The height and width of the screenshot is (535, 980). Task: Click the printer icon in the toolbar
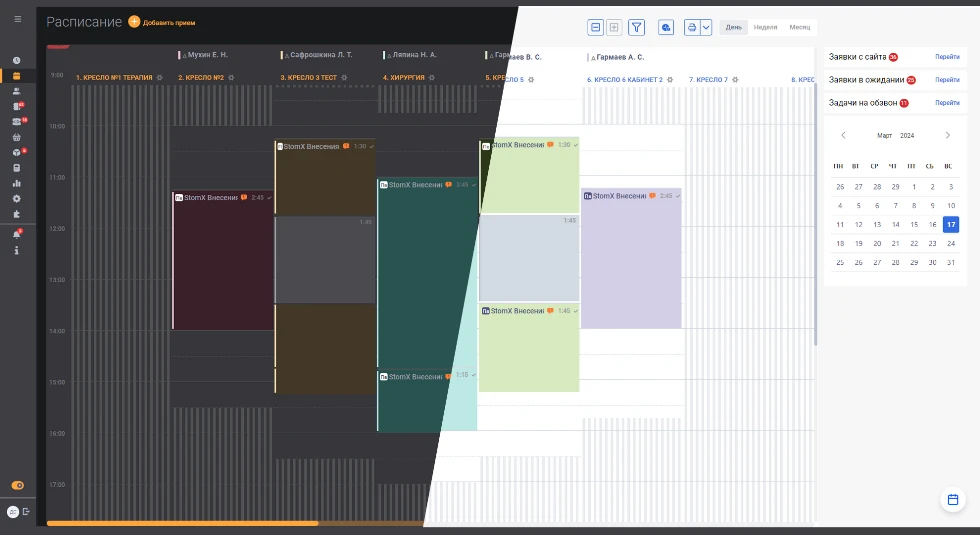pos(692,27)
